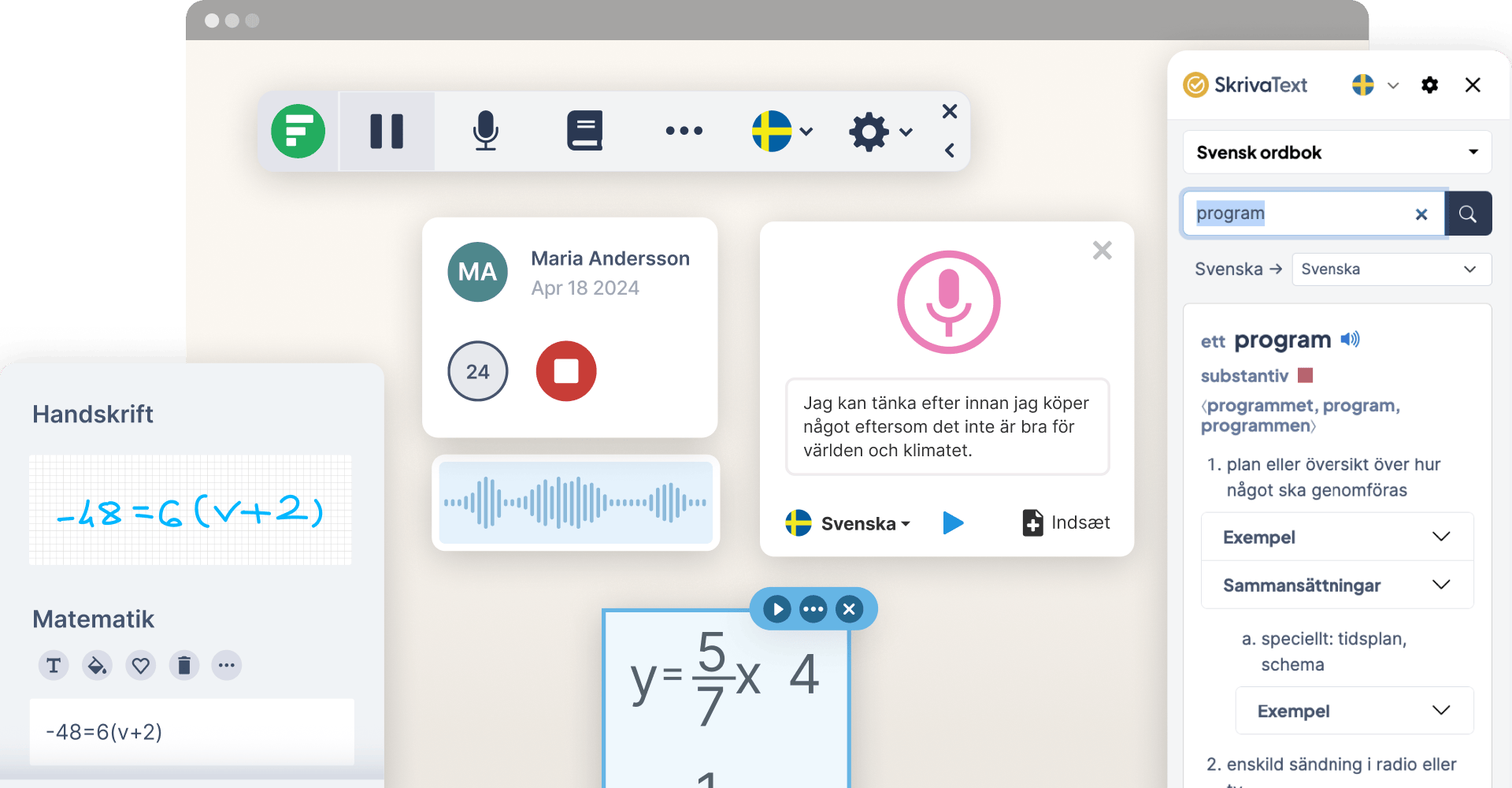Open the Svensk ordbok dictionary dropdown
The image size is (1512, 788).
coord(1337,152)
